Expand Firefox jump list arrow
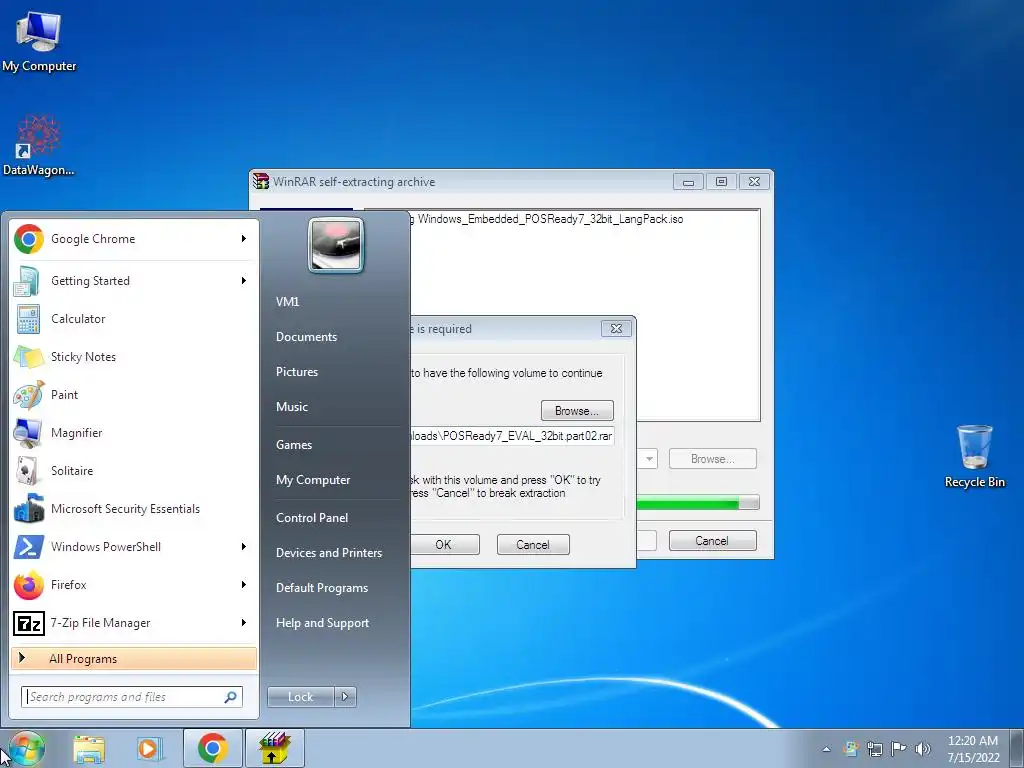The height and width of the screenshot is (768, 1024). click(244, 584)
